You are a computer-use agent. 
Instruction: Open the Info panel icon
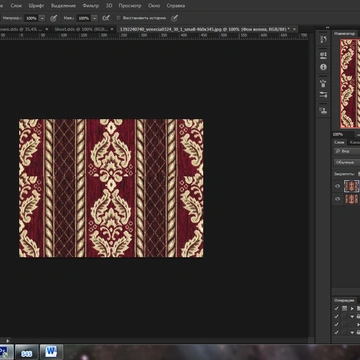click(x=323, y=67)
